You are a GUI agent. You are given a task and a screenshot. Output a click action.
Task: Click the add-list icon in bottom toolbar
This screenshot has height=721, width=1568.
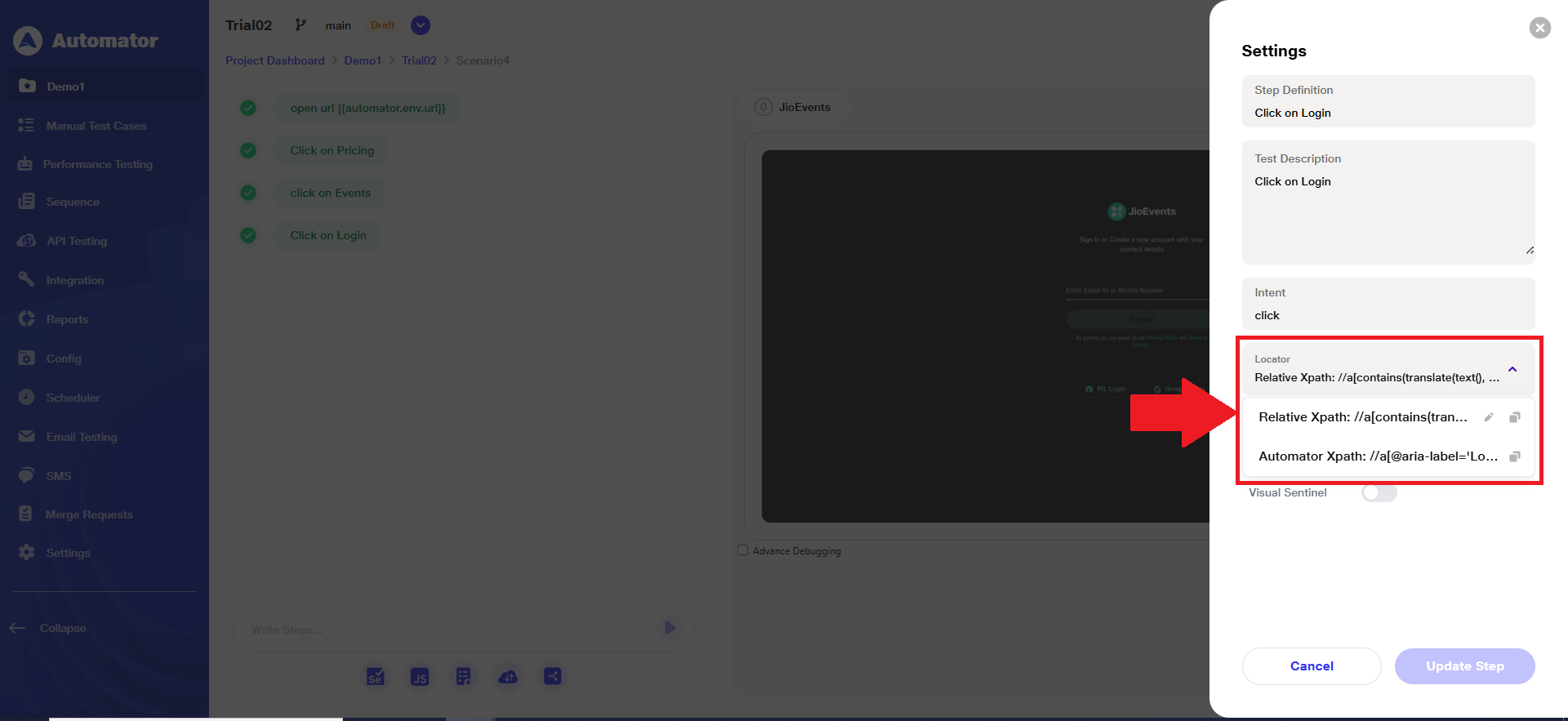pyautogui.click(x=464, y=676)
